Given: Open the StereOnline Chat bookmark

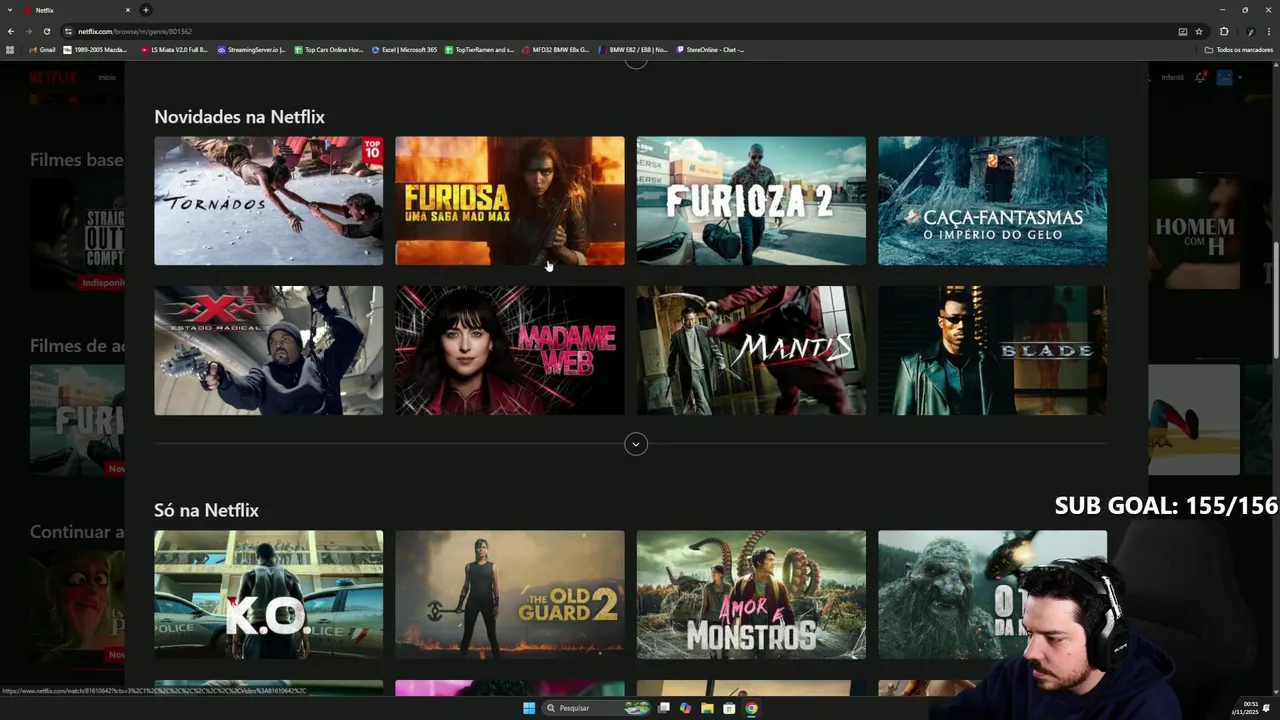Looking at the screenshot, I should [x=710, y=49].
